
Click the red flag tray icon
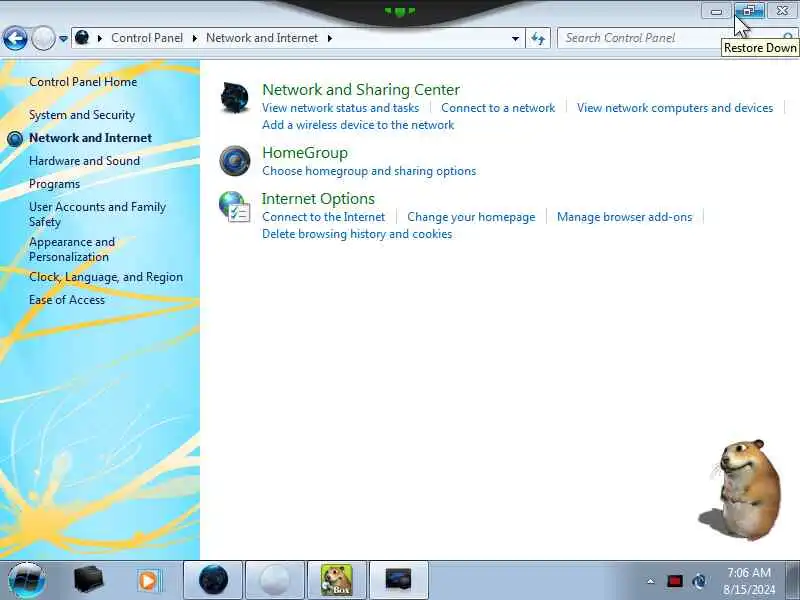[x=674, y=581]
